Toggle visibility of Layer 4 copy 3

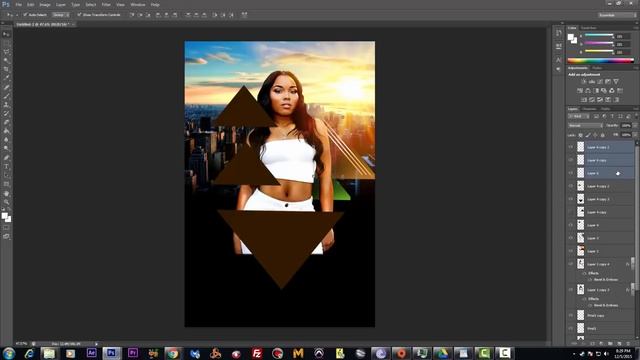(x=571, y=199)
